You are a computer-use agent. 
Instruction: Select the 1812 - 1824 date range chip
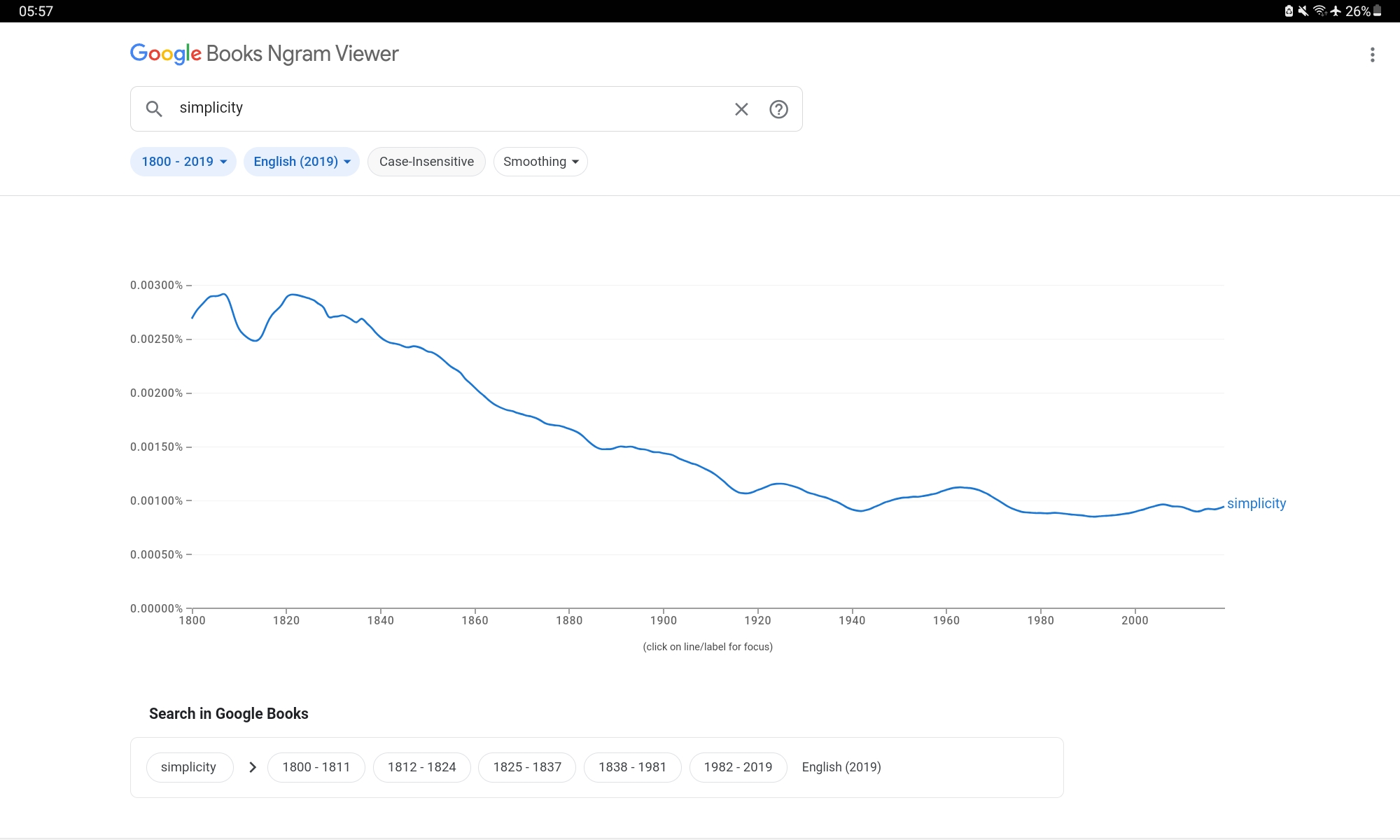click(421, 767)
